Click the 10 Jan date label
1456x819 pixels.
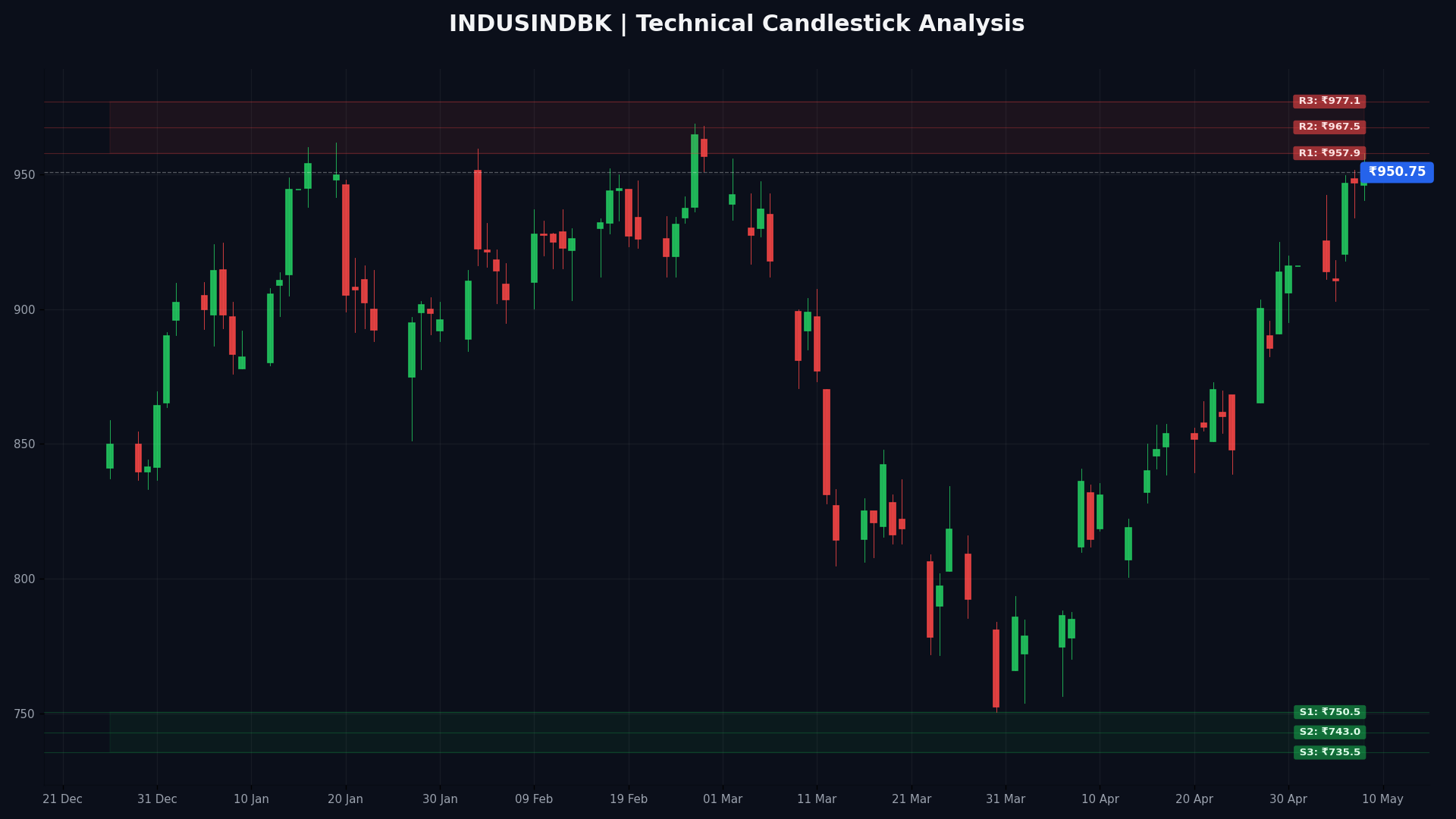pyautogui.click(x=251, y=799)
